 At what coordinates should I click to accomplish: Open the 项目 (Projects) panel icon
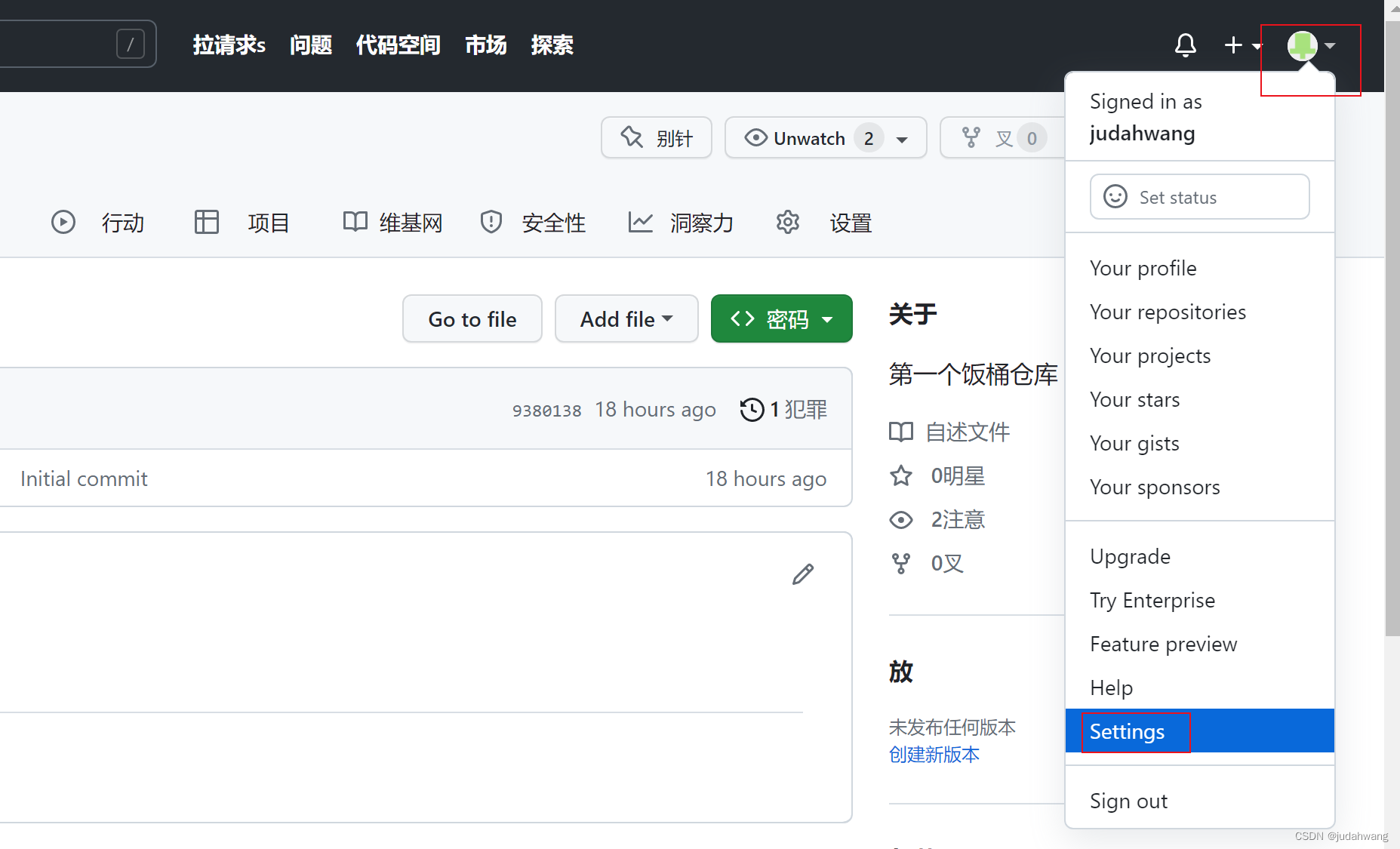click(206, 222)
